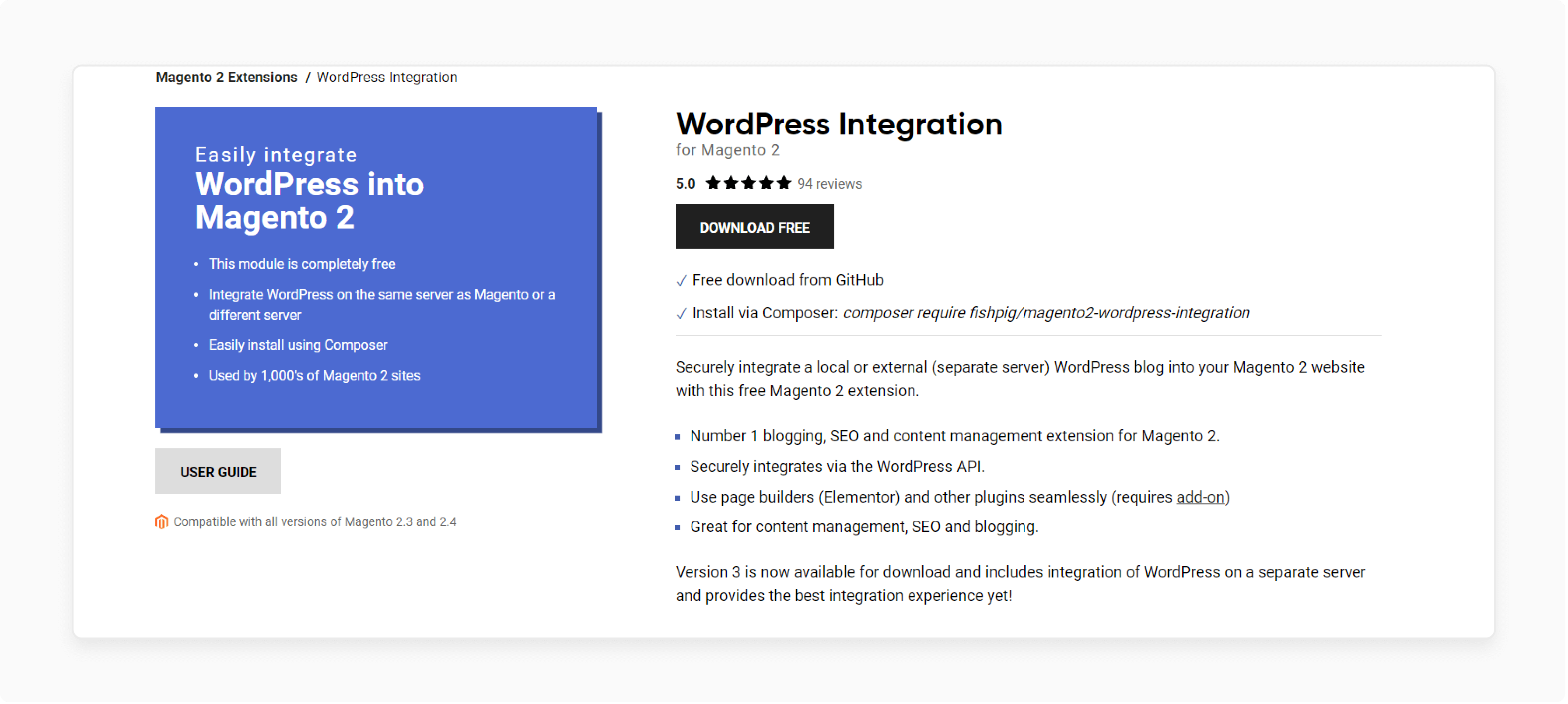Open the 94 reviews link
The image size is (1568, 704).
[829, 184]
